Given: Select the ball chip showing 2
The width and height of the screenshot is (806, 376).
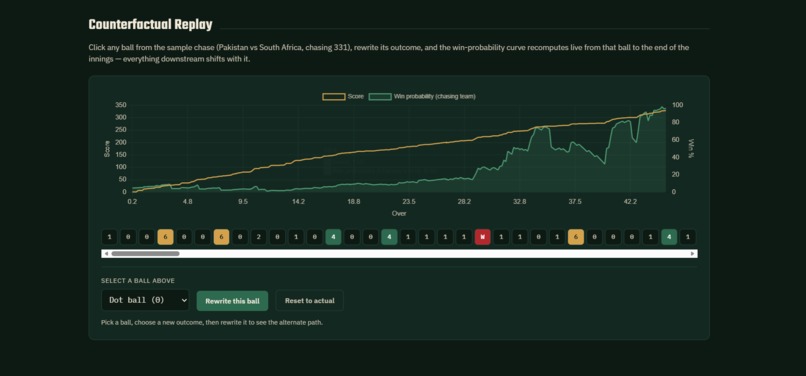Looking at the screenshot, I should (259, 237).
